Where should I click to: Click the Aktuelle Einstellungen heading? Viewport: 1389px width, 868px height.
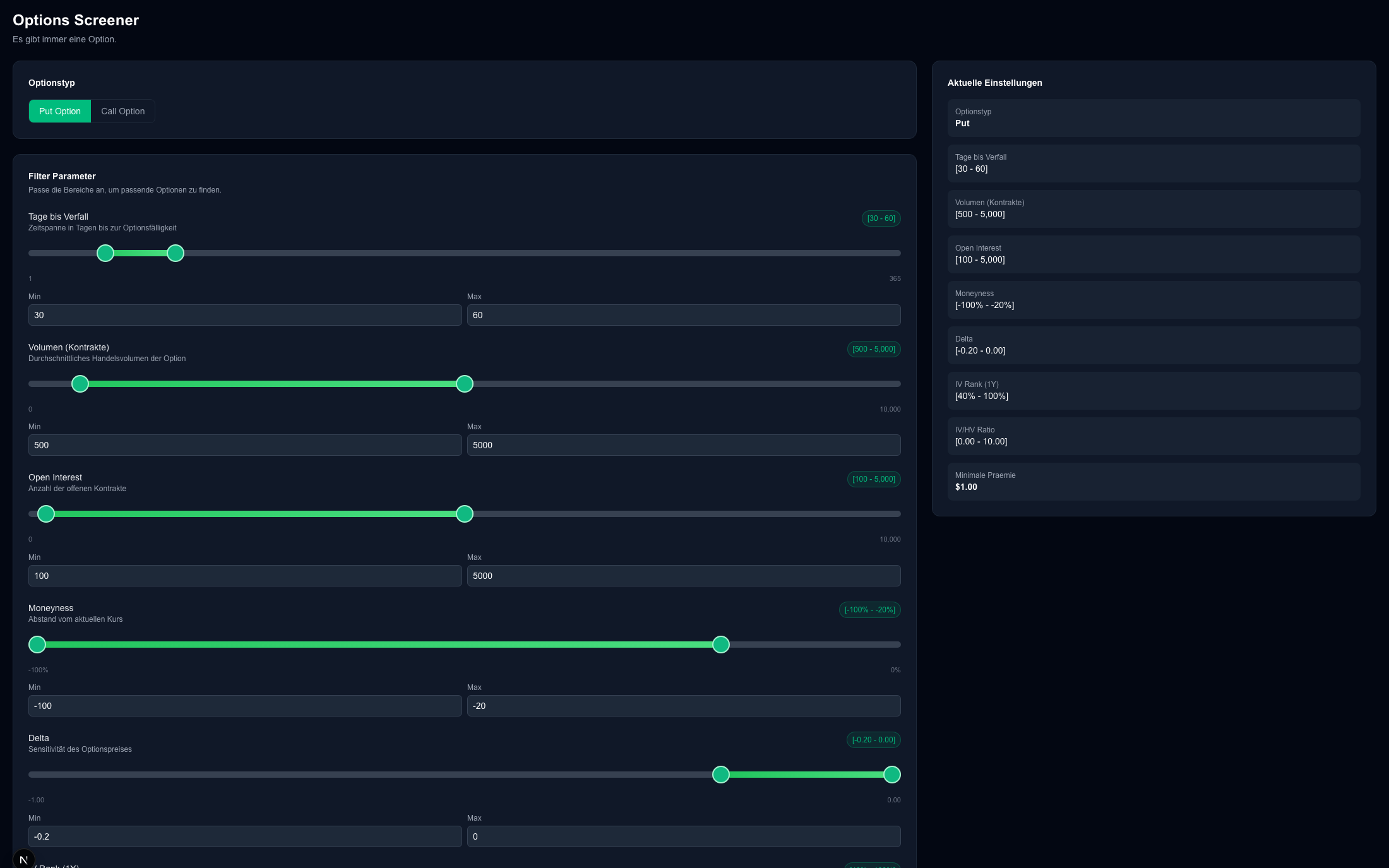994,83
